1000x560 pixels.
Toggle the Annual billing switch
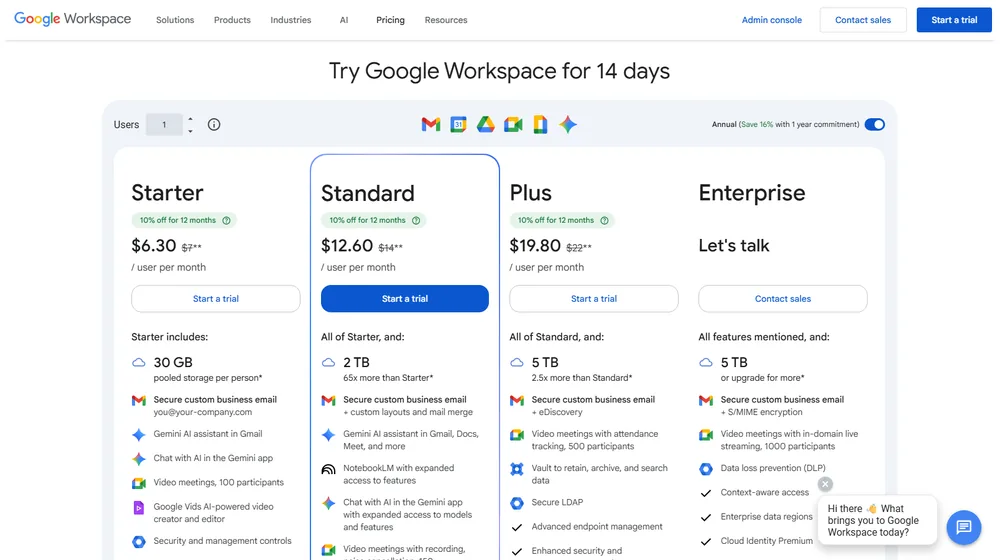pyautogui.click(x=874, y=124)
